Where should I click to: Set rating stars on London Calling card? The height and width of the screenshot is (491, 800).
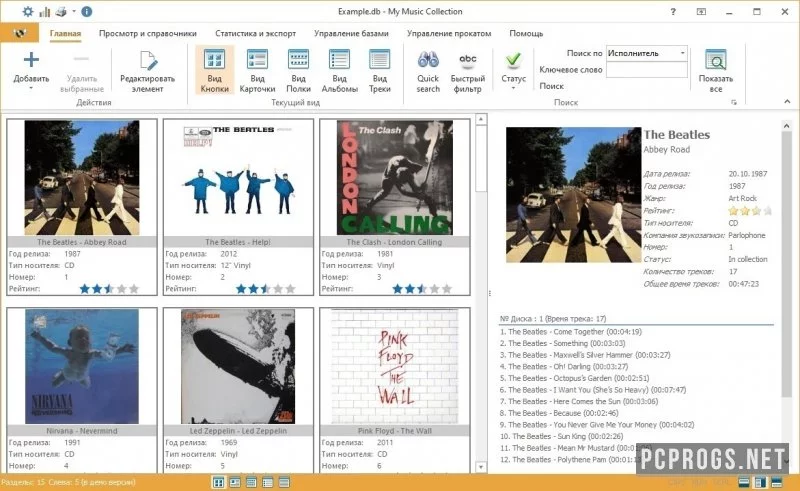422,289
